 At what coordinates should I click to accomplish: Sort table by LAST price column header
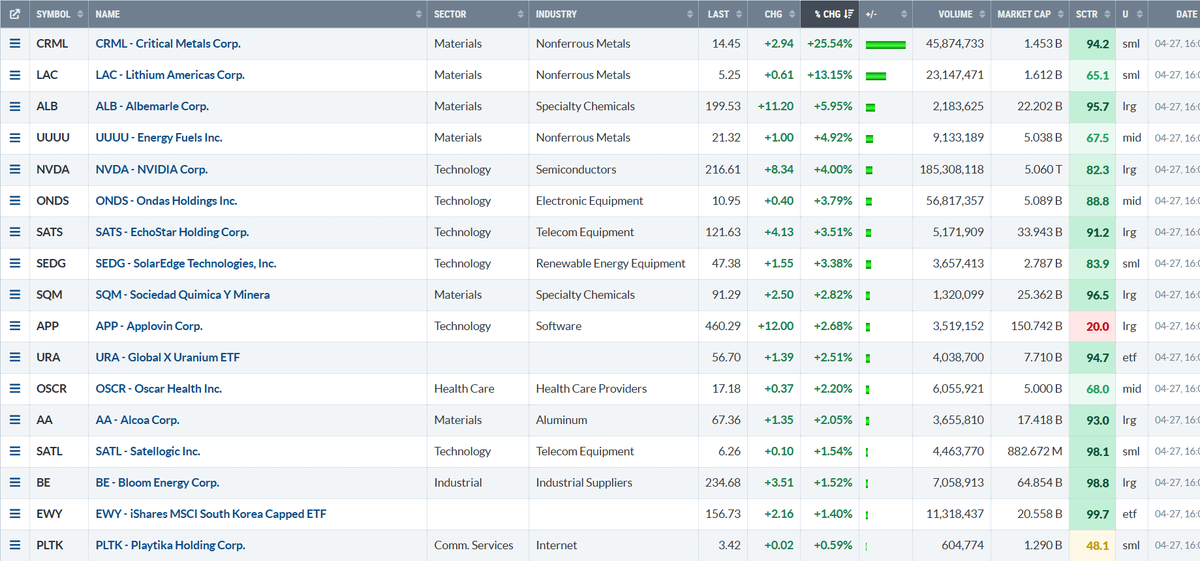(x=723, y=14)
